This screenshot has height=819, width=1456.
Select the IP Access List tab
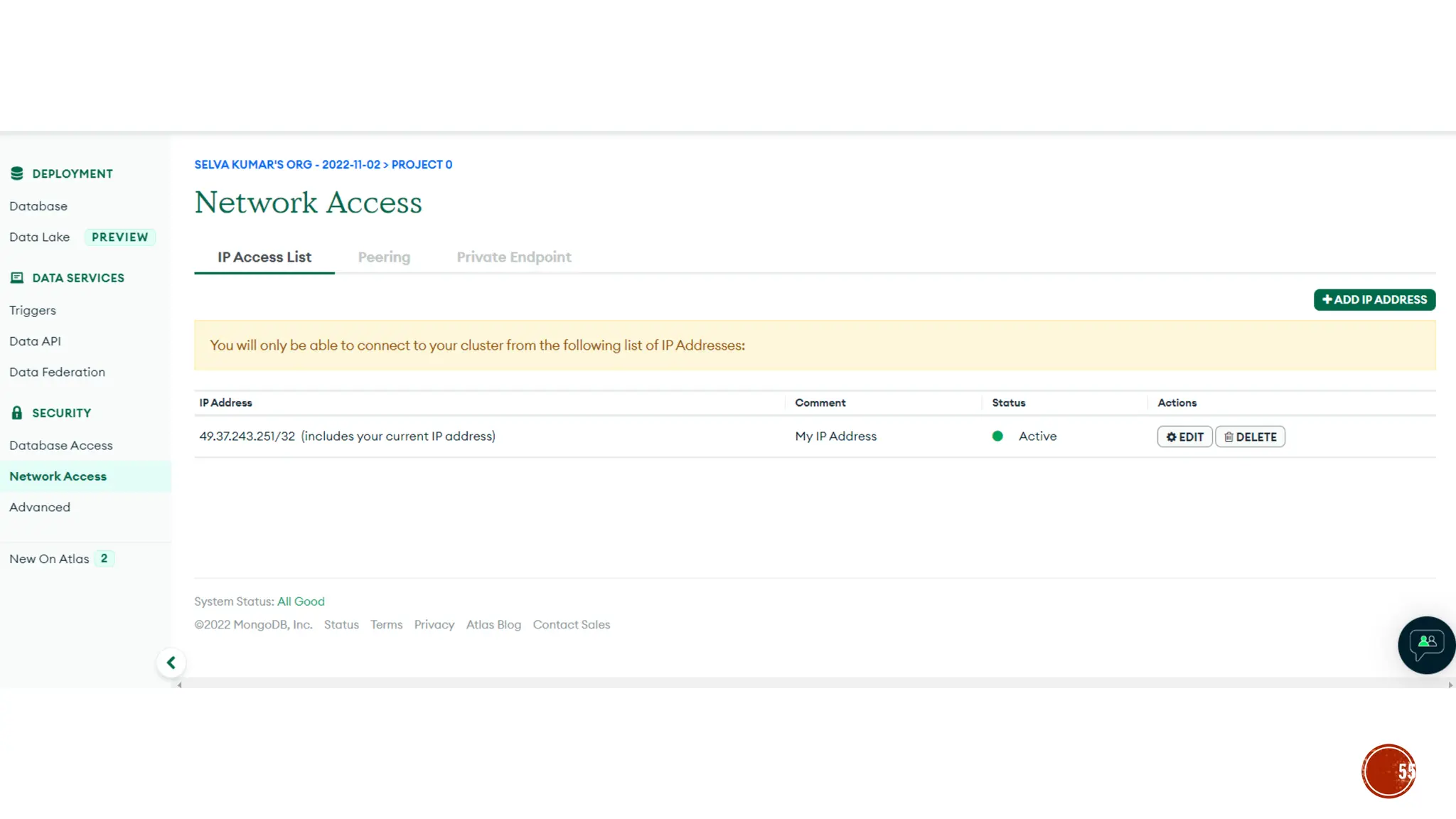264,257
